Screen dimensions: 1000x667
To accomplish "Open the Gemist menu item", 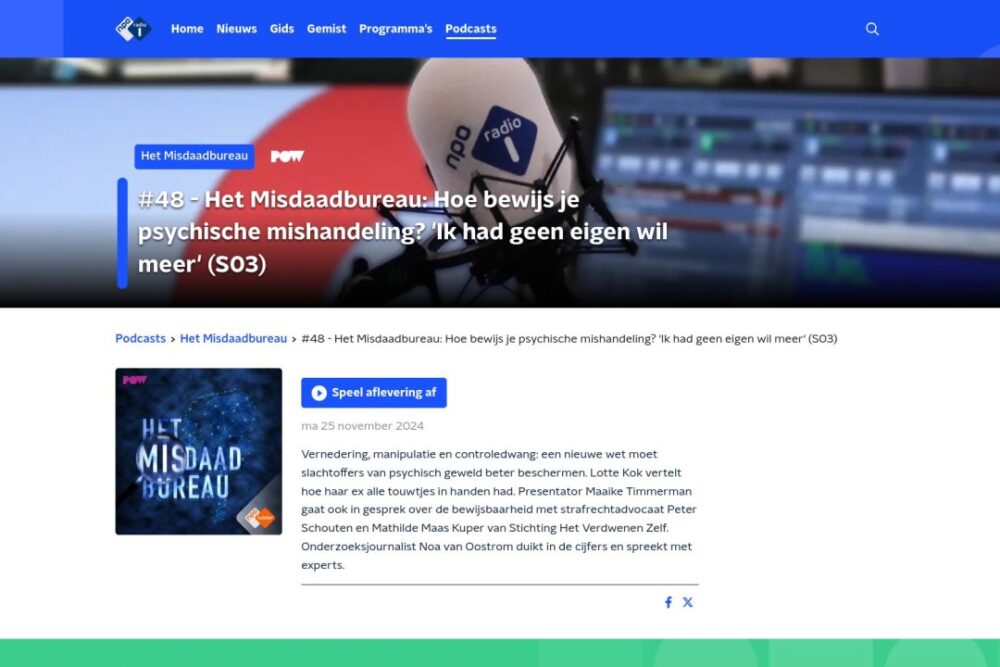I will (327, 29).
